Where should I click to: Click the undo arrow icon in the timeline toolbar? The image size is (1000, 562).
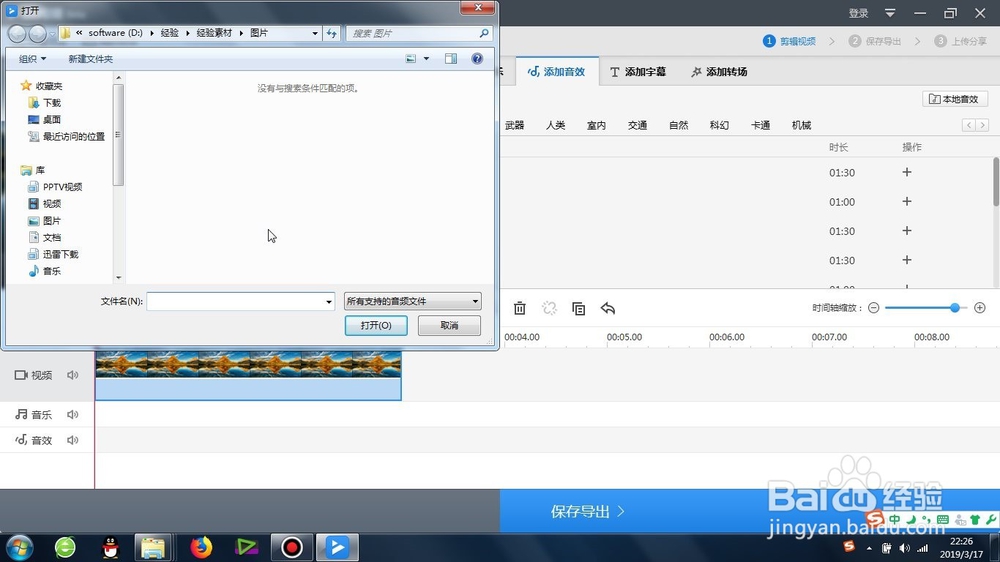tap(608, 308)
